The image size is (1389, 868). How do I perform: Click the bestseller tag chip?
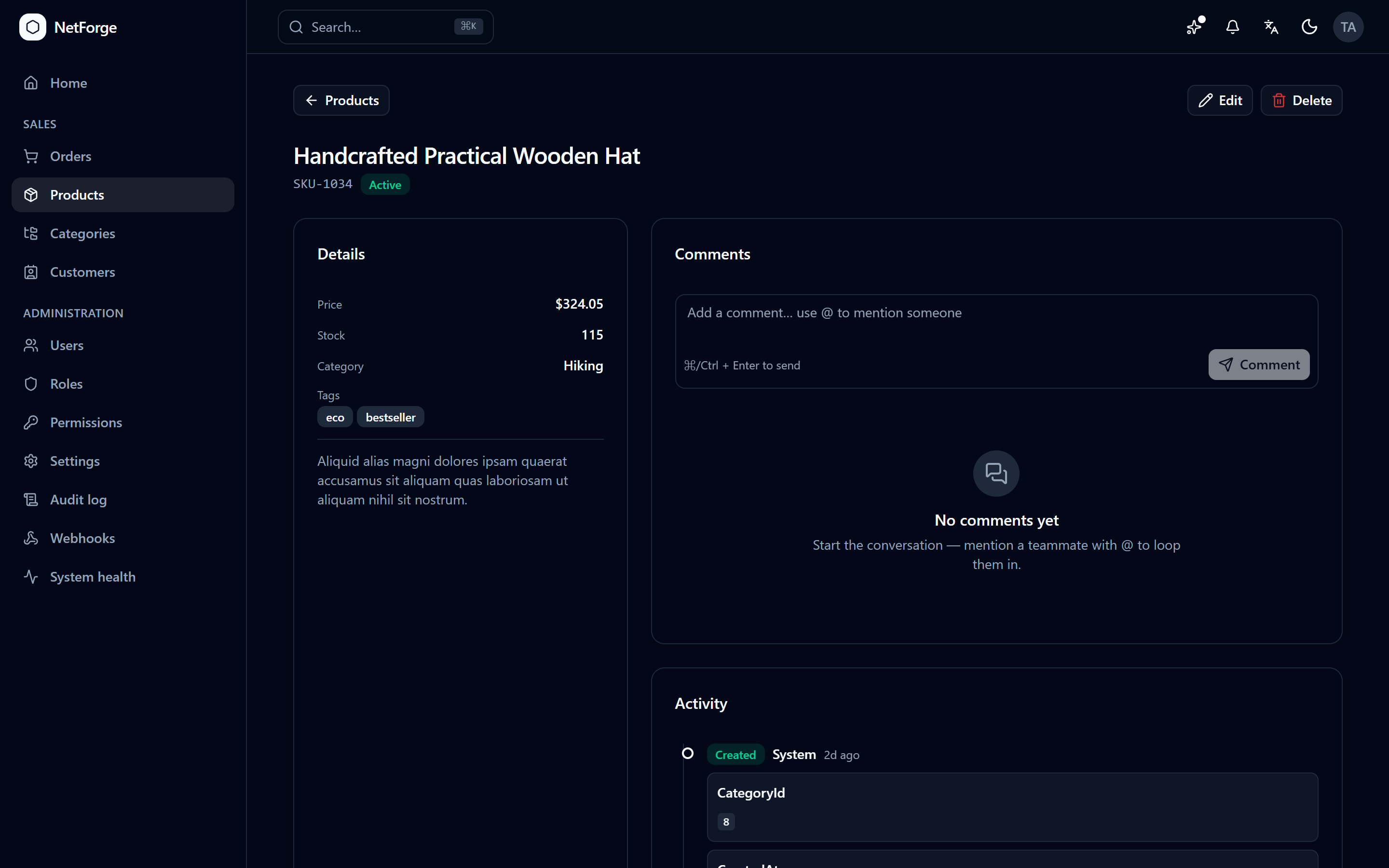390,417
